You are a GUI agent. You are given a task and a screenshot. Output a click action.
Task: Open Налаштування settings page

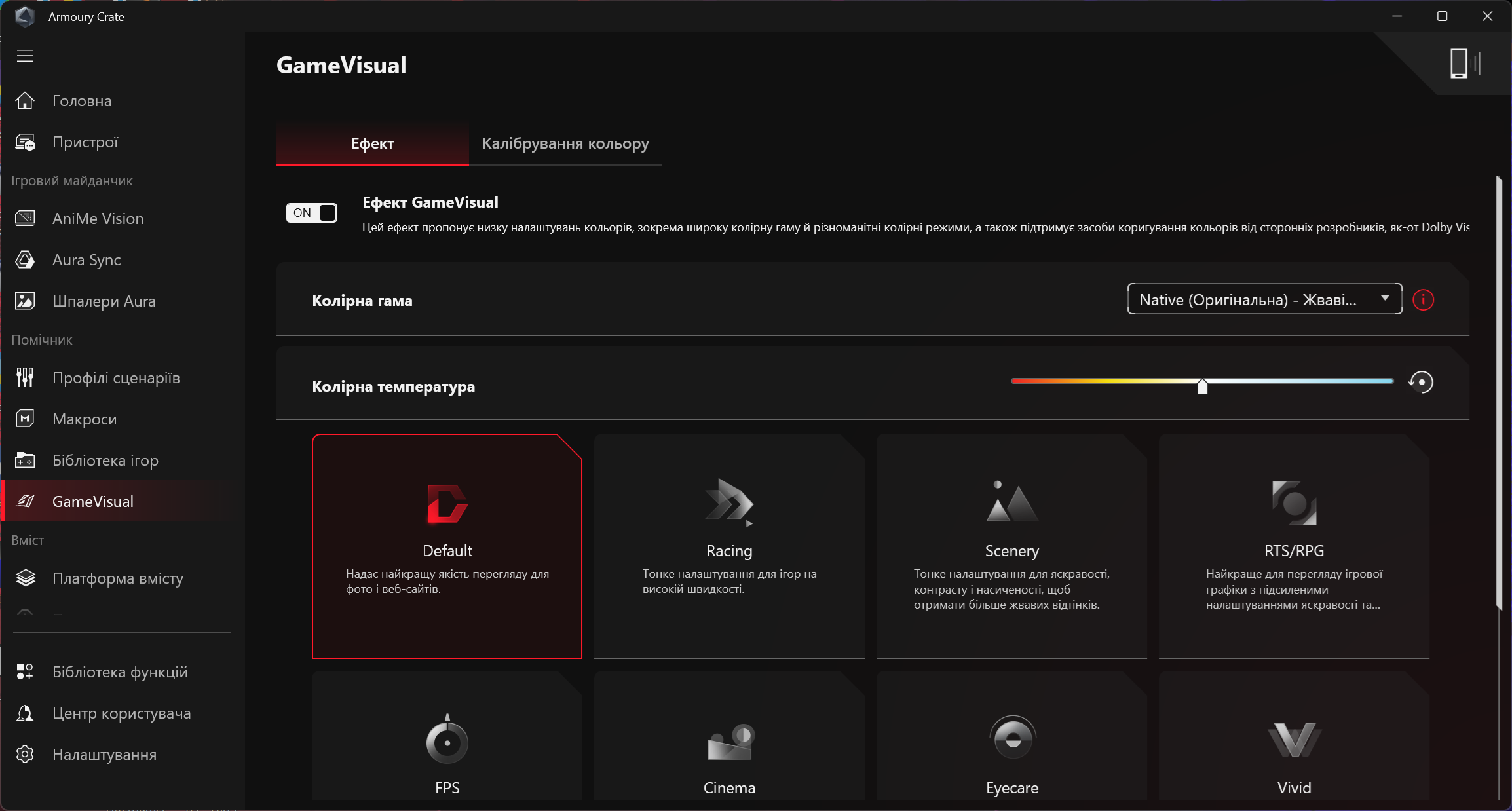[104, 755]
